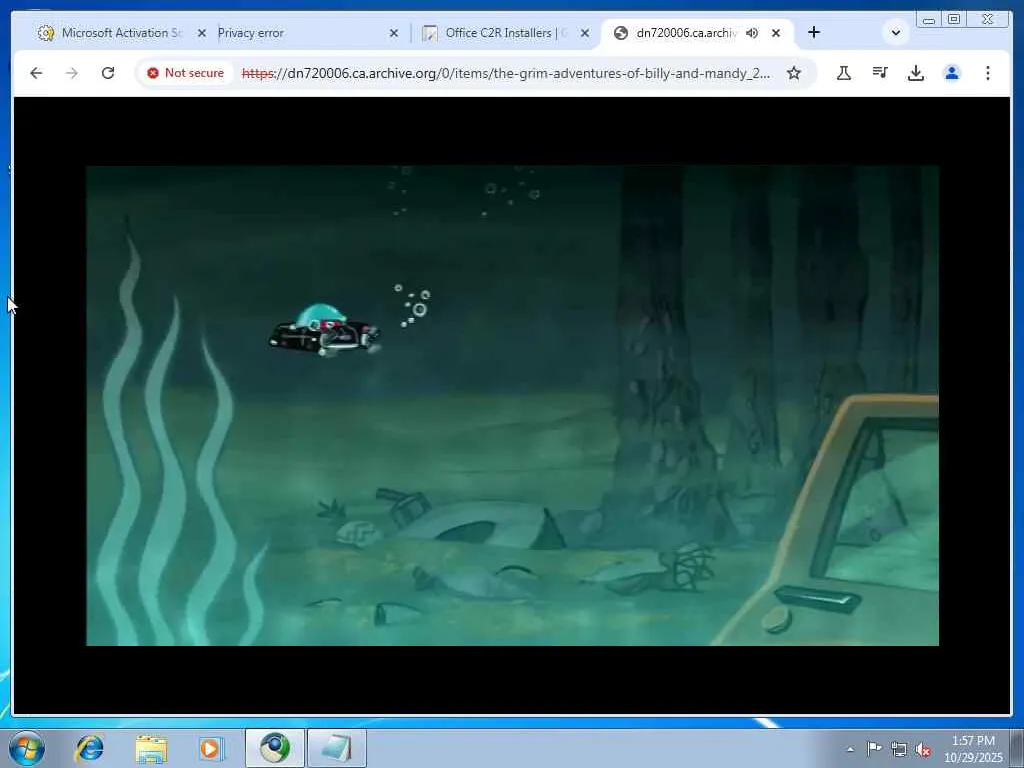Close the Office C2R Installers tab
1024x768 pixels.
[585, 33]
